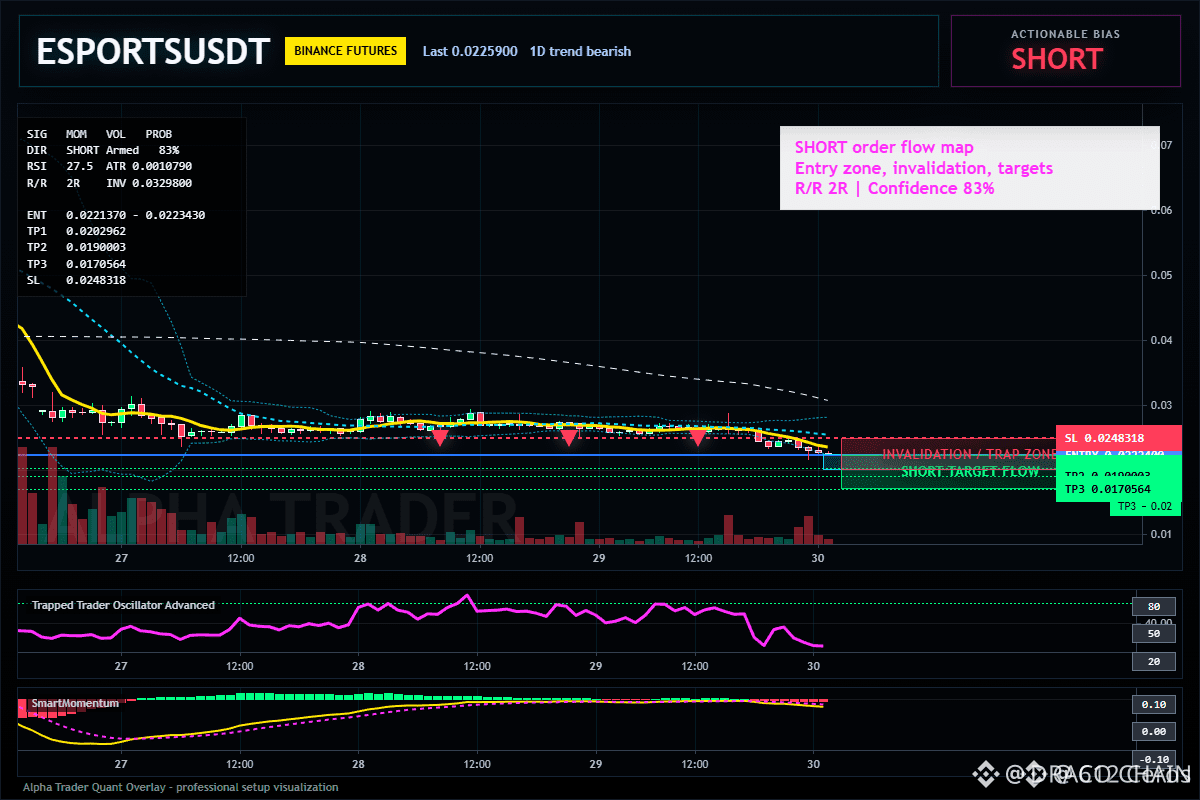
Task: Click the BINANCE FUTURES yellow badge
Action: 346,51
